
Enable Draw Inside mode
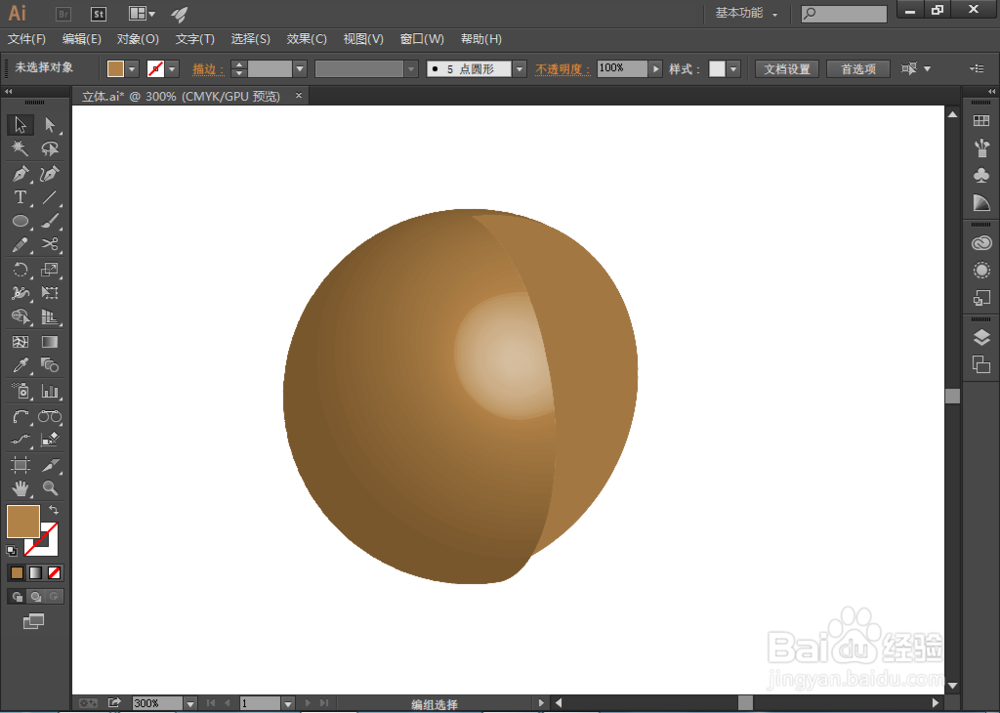(54, 597)
